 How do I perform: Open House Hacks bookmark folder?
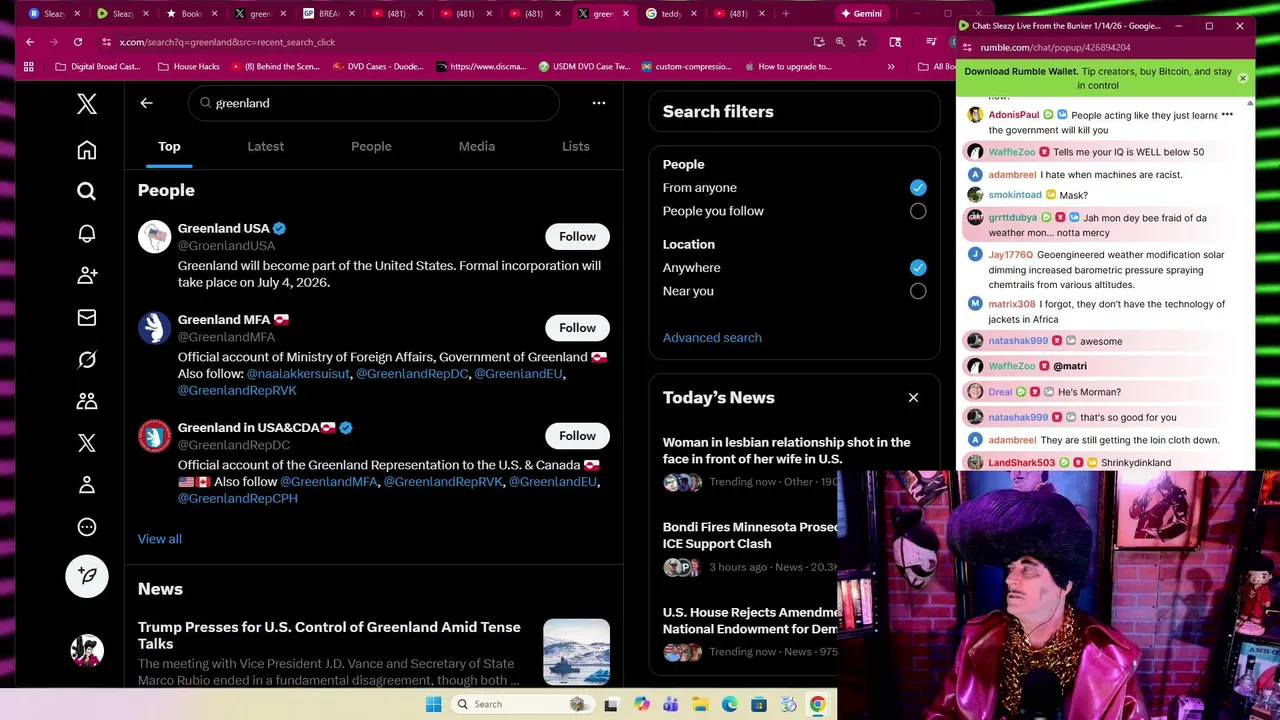click(189, 67)
